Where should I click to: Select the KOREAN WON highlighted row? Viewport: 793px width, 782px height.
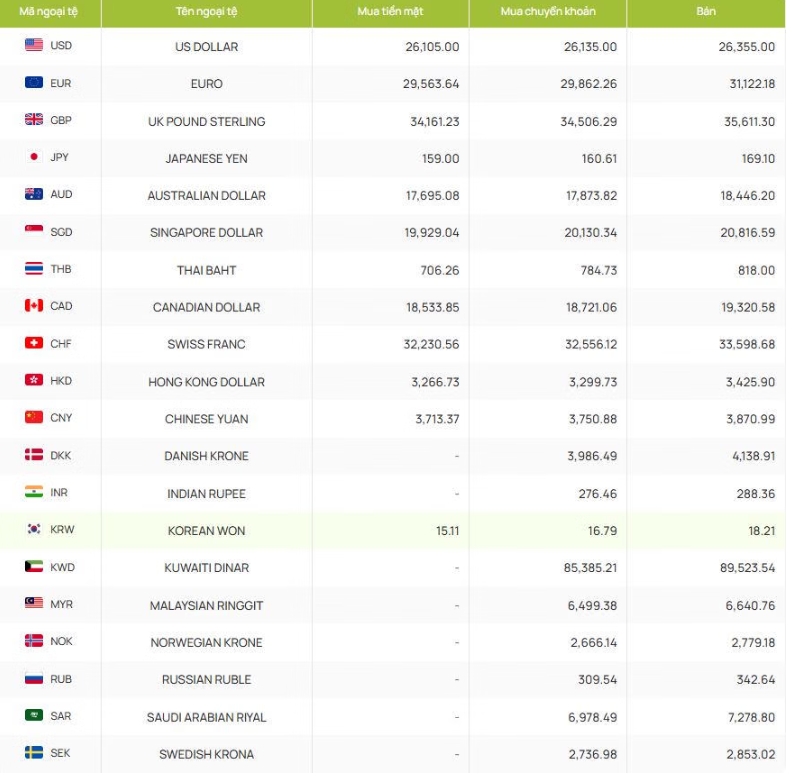(206, 530)
